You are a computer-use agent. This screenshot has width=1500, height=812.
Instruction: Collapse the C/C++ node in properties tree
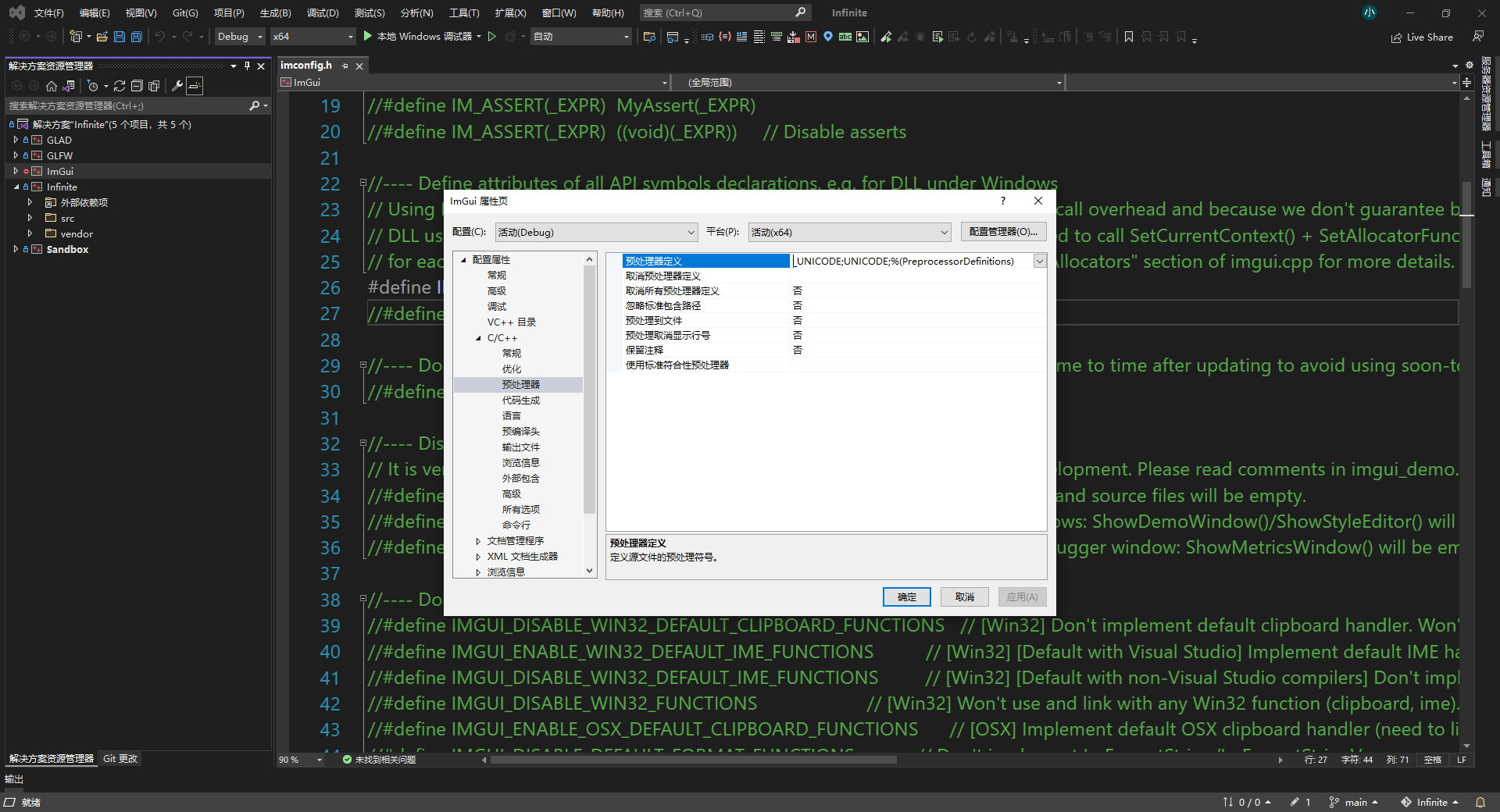click(x=478, y=338)
